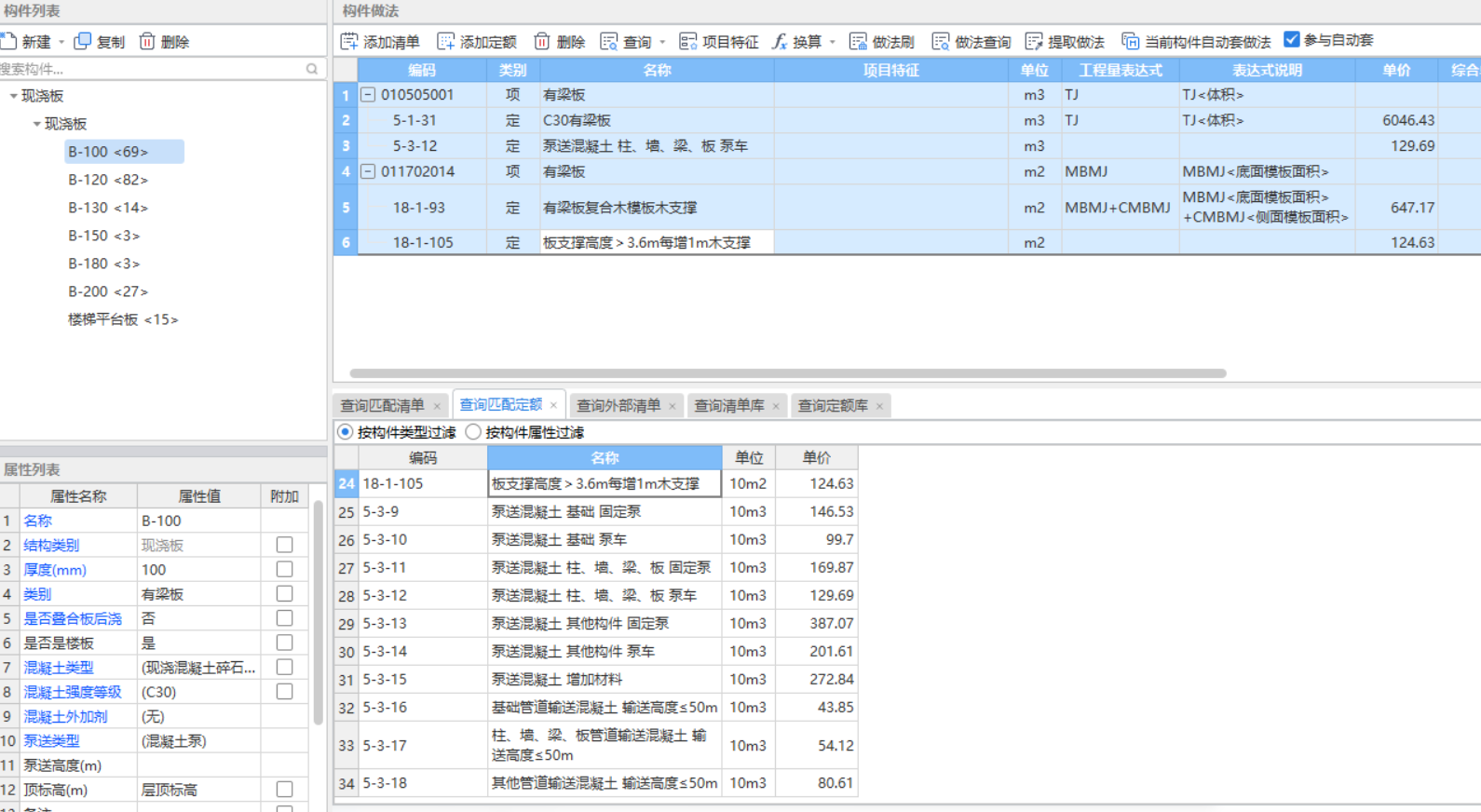Open the 换算 dropdown arrow
The height and width of the screenshot is (812, 1481).
[832, 42]
